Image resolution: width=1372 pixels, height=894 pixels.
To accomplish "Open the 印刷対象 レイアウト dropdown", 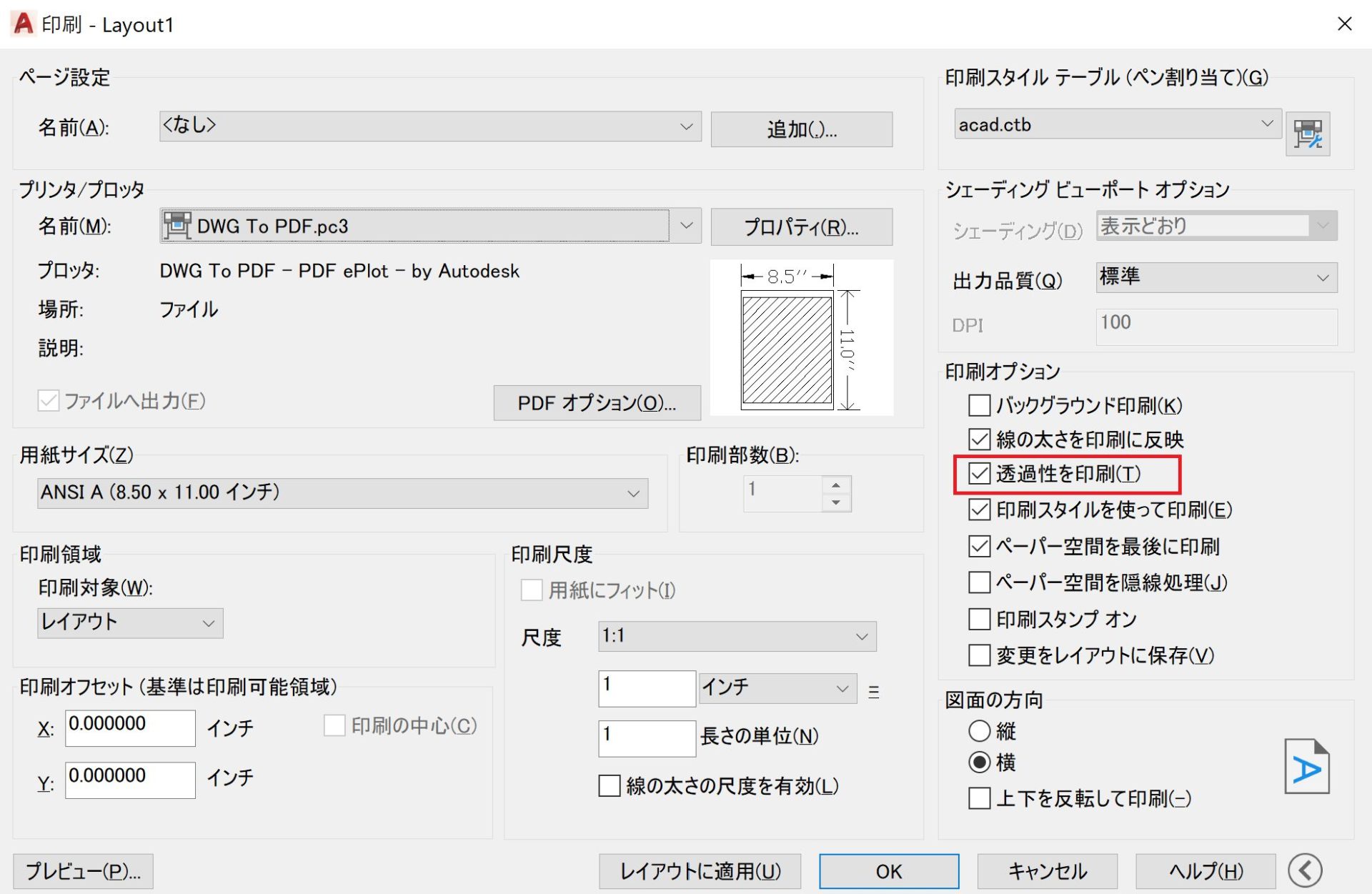I will (208, 623).
